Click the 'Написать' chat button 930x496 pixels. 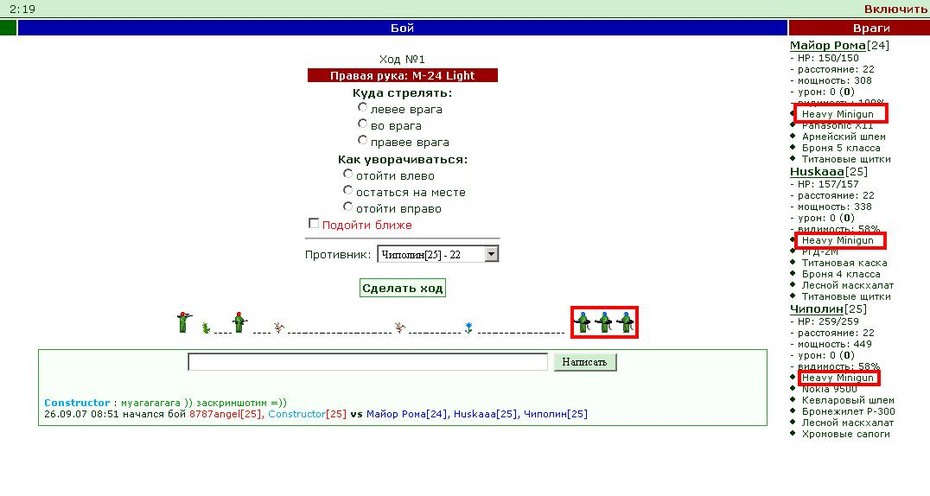585,362
